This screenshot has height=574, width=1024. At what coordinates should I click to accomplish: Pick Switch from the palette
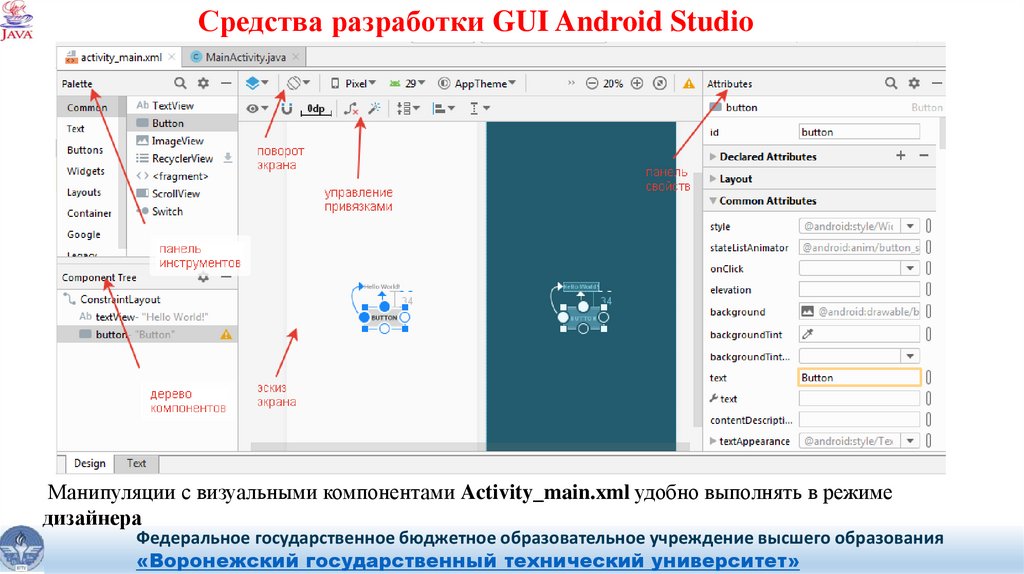coord(167,211)
